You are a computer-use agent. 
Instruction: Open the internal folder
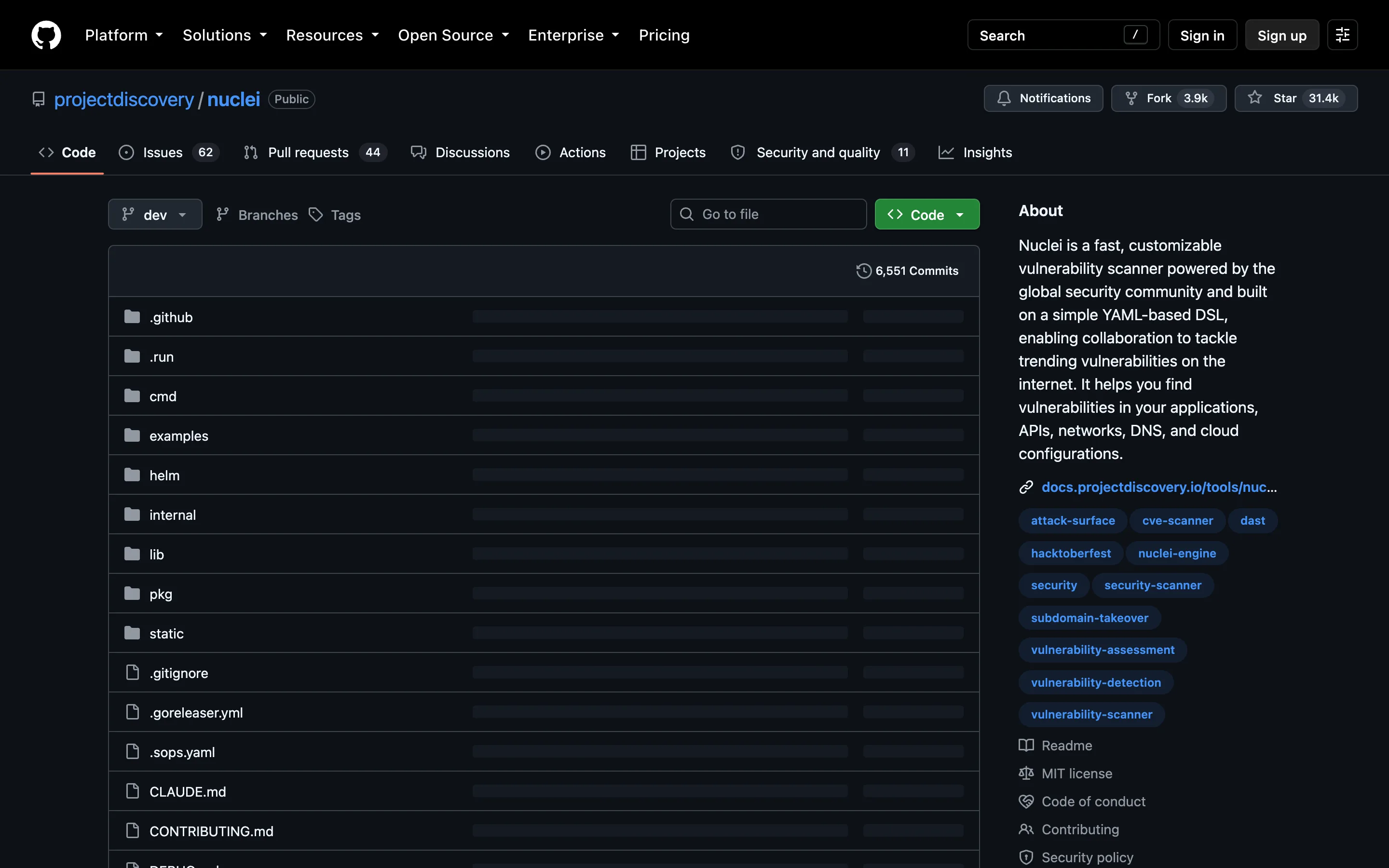tap(172, 515)
